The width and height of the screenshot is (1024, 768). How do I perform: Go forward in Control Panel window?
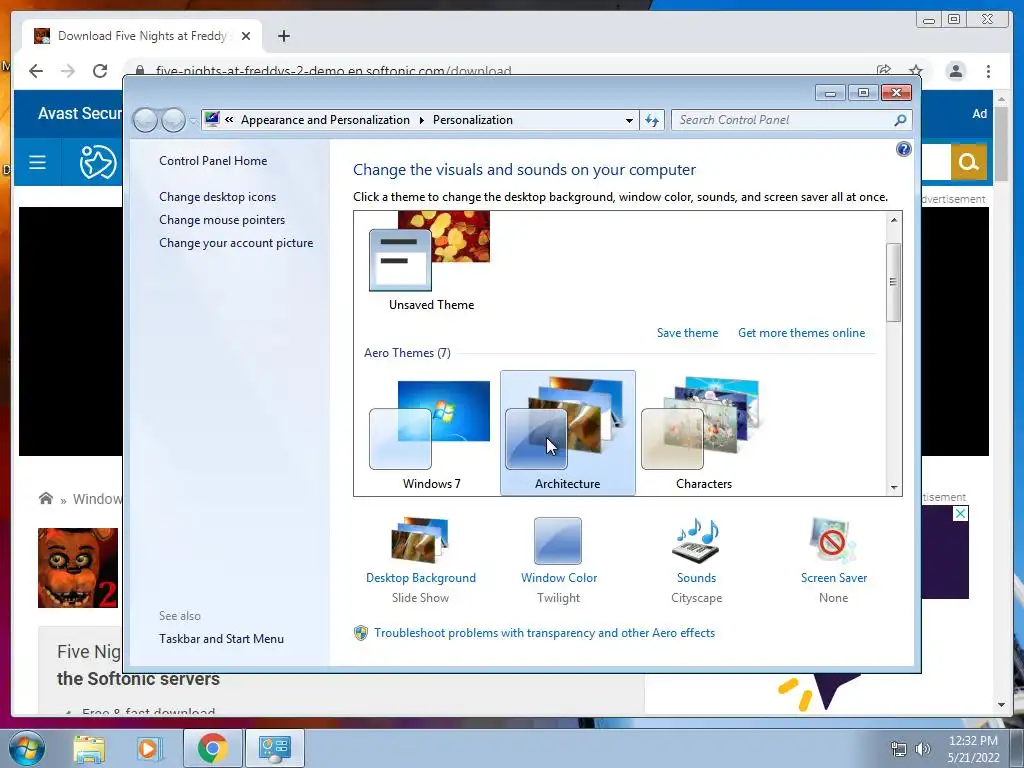point(173,120)
